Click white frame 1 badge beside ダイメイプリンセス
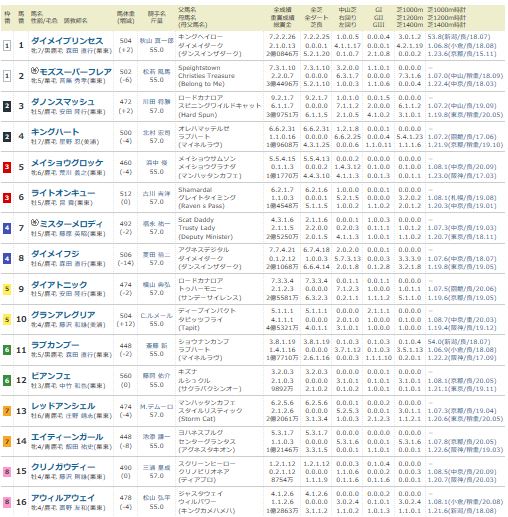Viewport: 508px width, 517px height. (x=7, y=45)
